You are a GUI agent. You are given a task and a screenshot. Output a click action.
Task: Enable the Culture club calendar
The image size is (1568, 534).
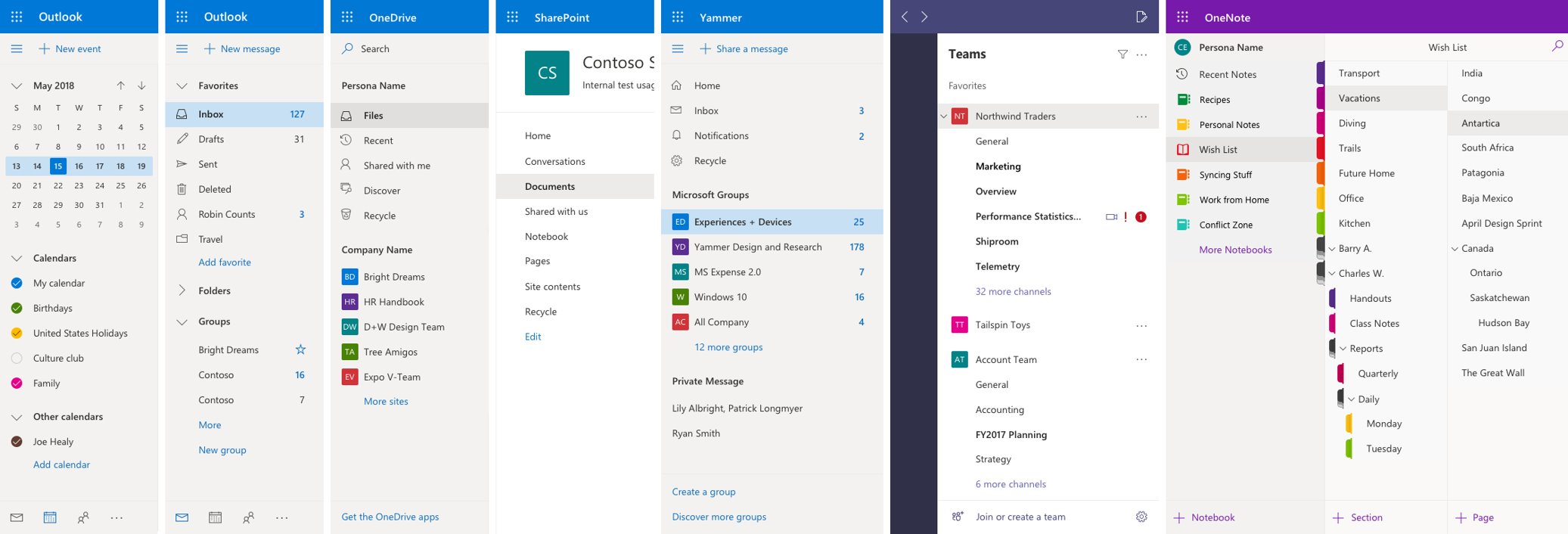pos(17,358)
